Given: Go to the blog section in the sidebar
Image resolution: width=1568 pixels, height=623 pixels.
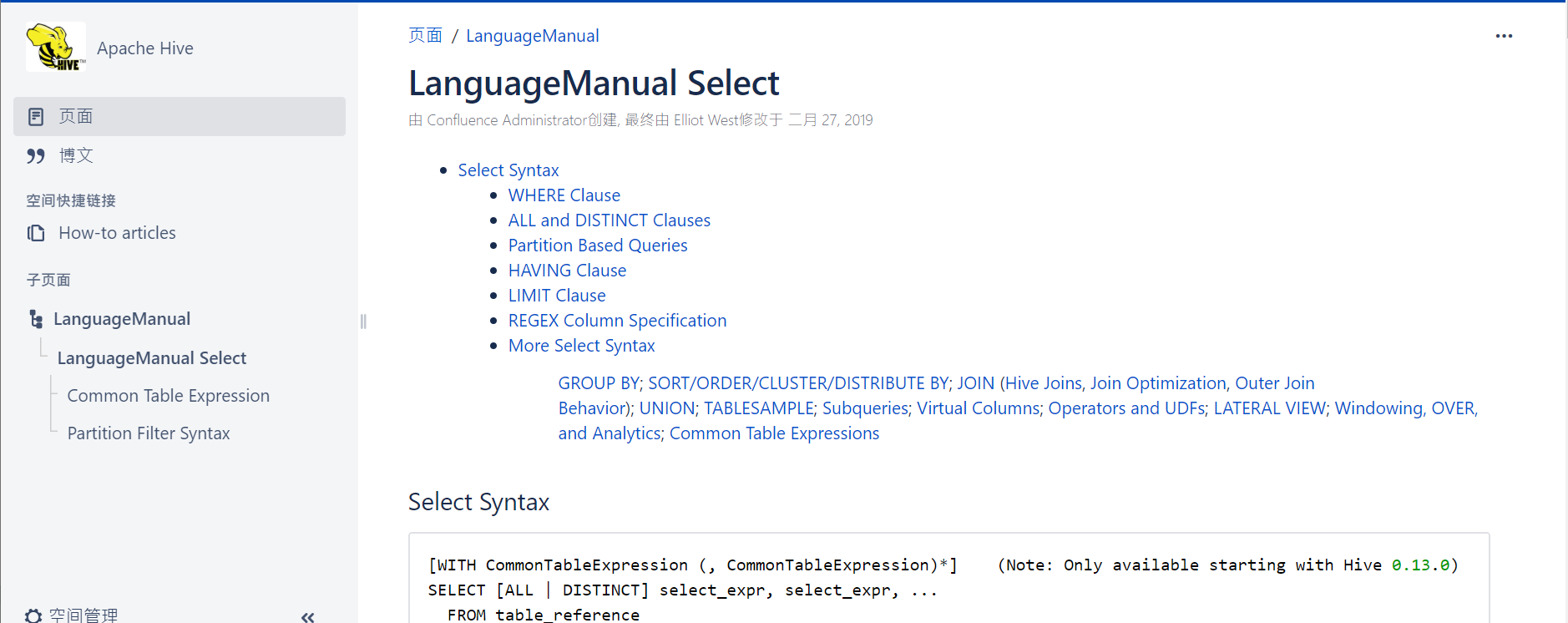Looking at the screenshot, I should pos(76,156).
